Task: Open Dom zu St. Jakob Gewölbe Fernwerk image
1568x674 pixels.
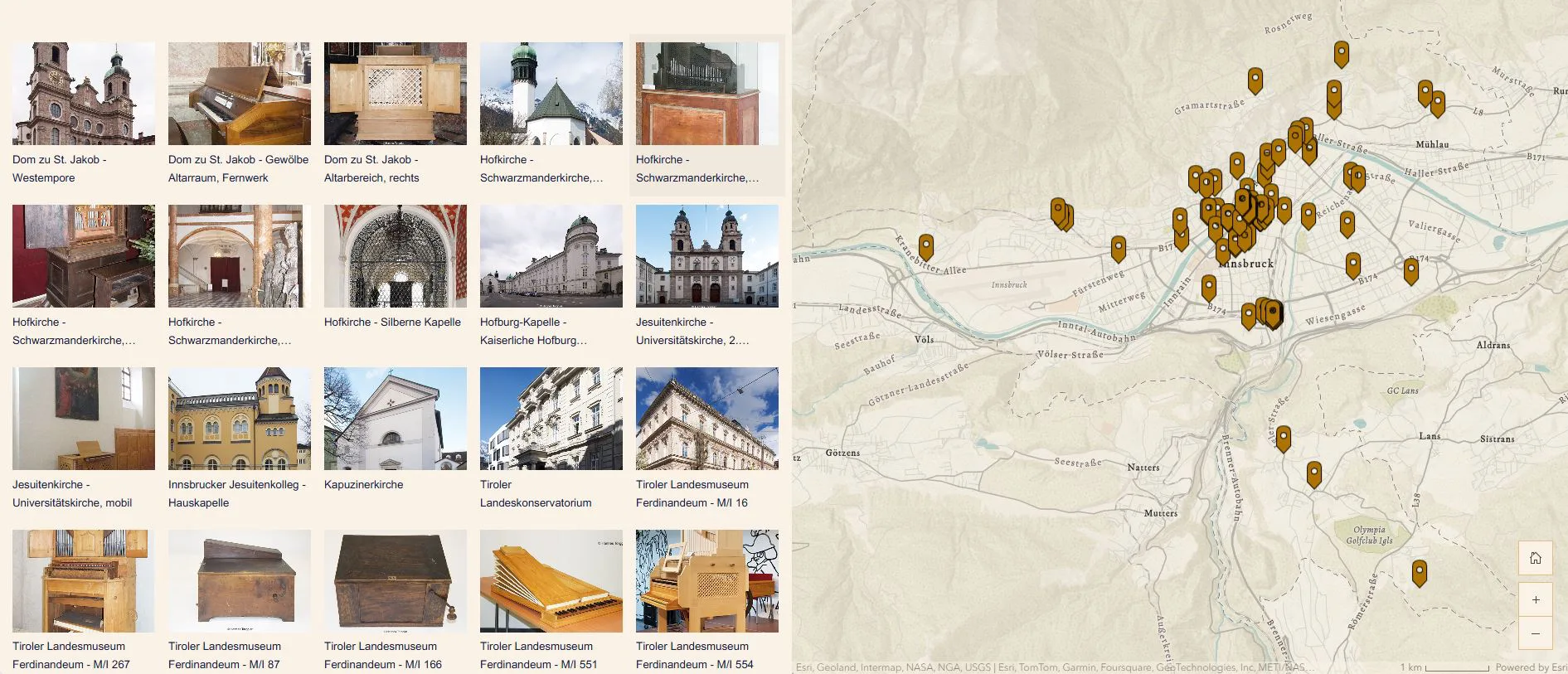Action: [239, 94]
